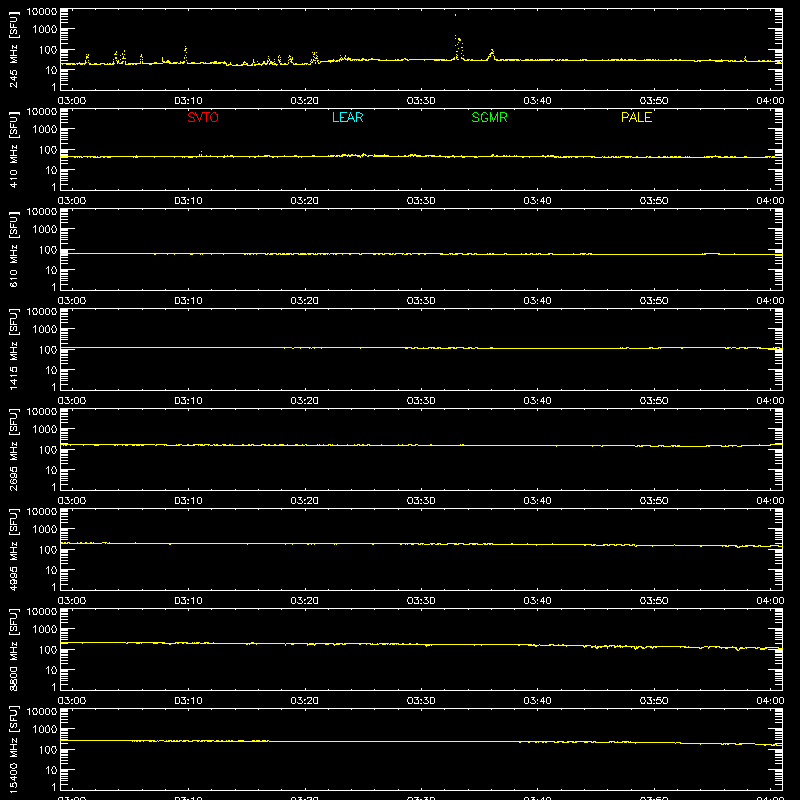This screenshot has width=800, height=800.
Task: Click the 03:50 time label under 610 MHz plot
Action: pyautogui.click(x=654, y=301)
